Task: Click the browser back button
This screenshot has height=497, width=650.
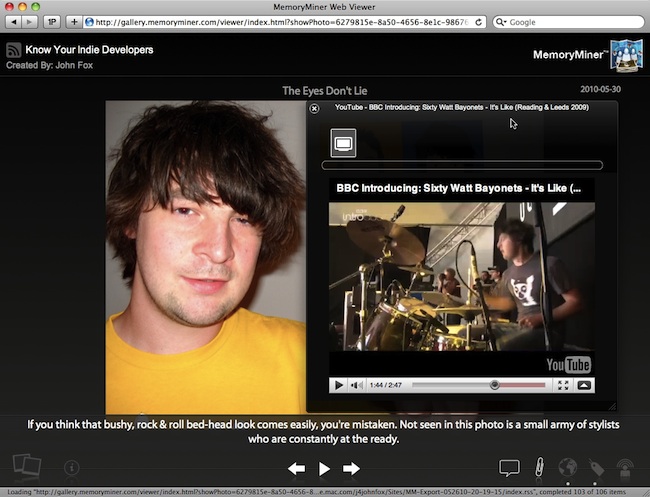Action: pos(14,22)
